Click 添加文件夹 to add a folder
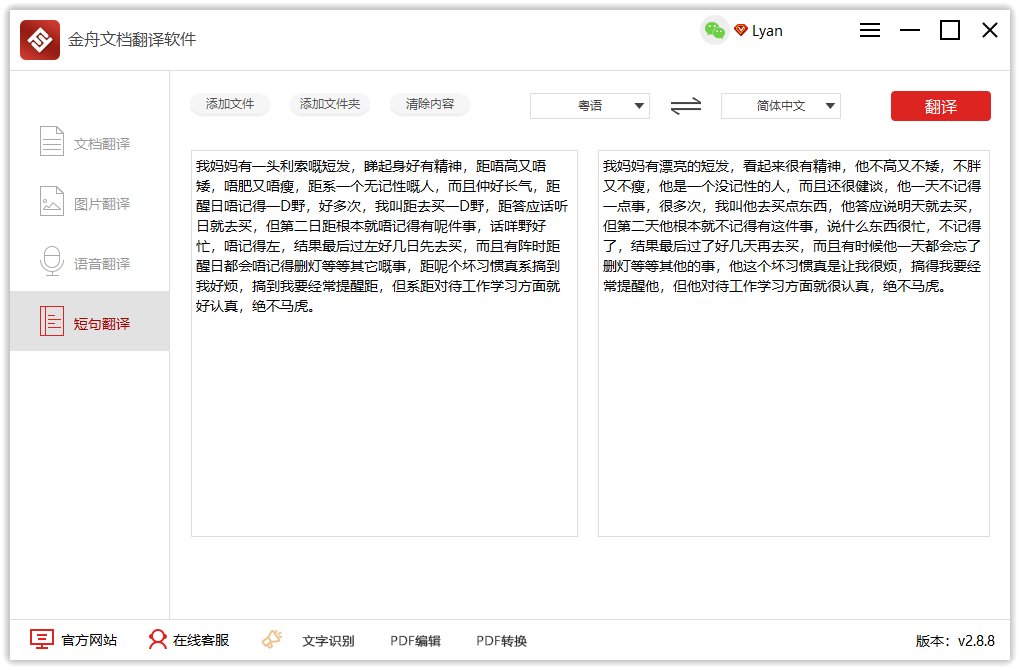1020x670 pixels. pos(330,104)
